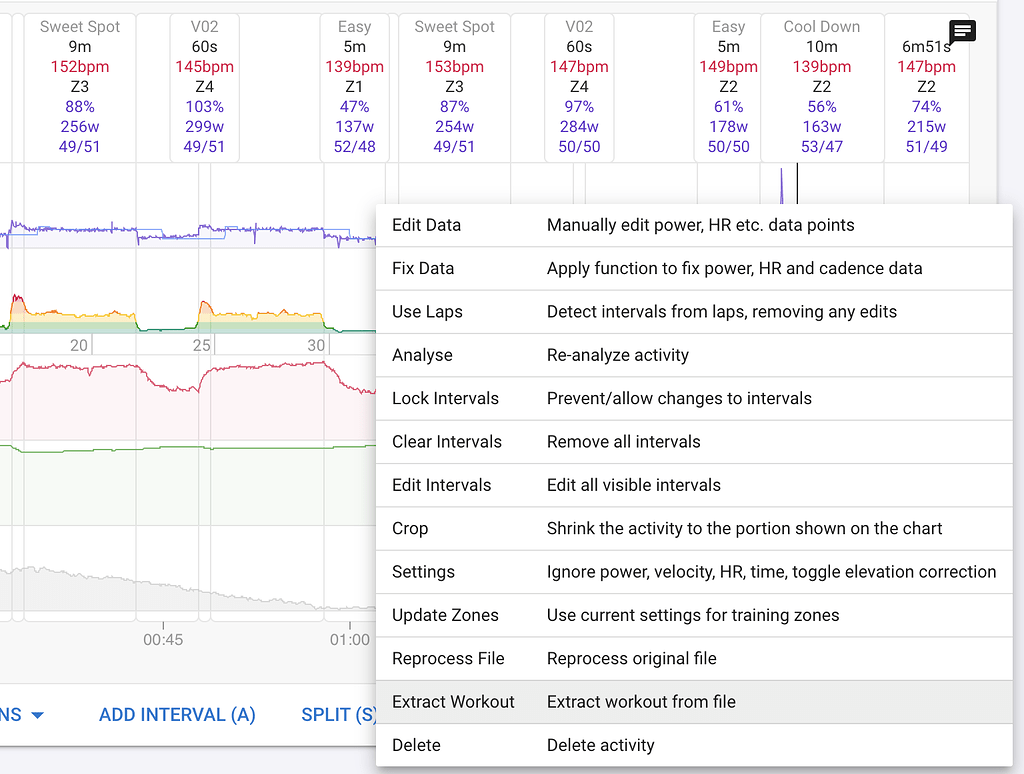1024x774 pixels.
Task: Choose "Fix Data" to apply a fix function
Action: coord(424,268)
